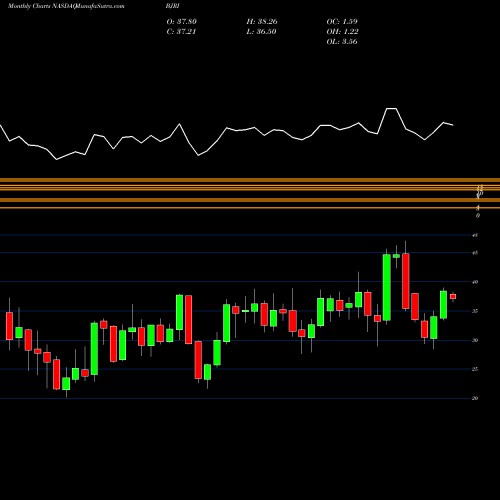
Task: Click the highest peak of the white indicator line
Action: (391, 109)
